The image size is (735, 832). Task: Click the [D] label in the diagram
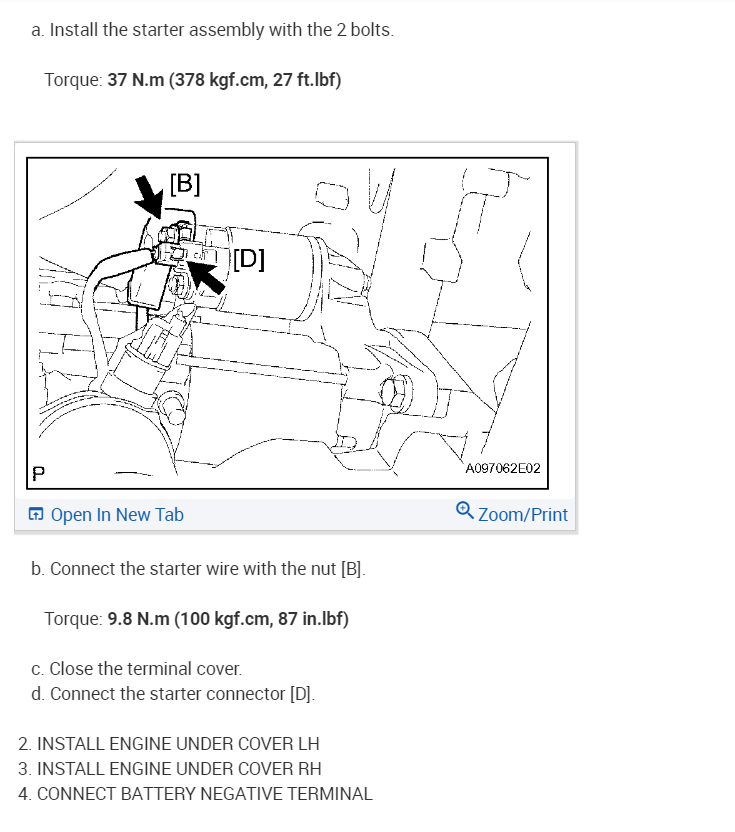[x=249, y=259]
